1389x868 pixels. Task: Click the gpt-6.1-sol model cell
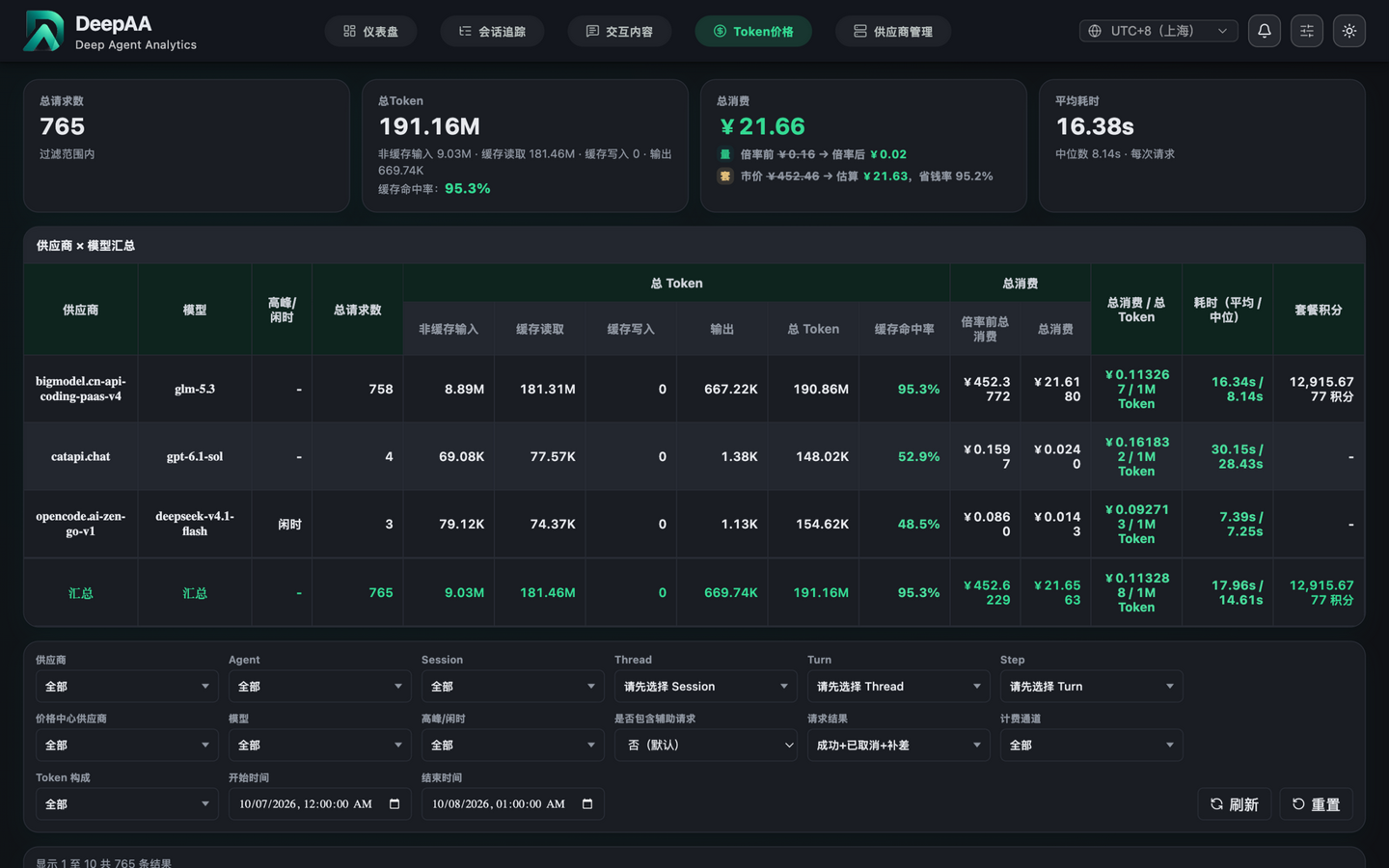click(195, 456)
